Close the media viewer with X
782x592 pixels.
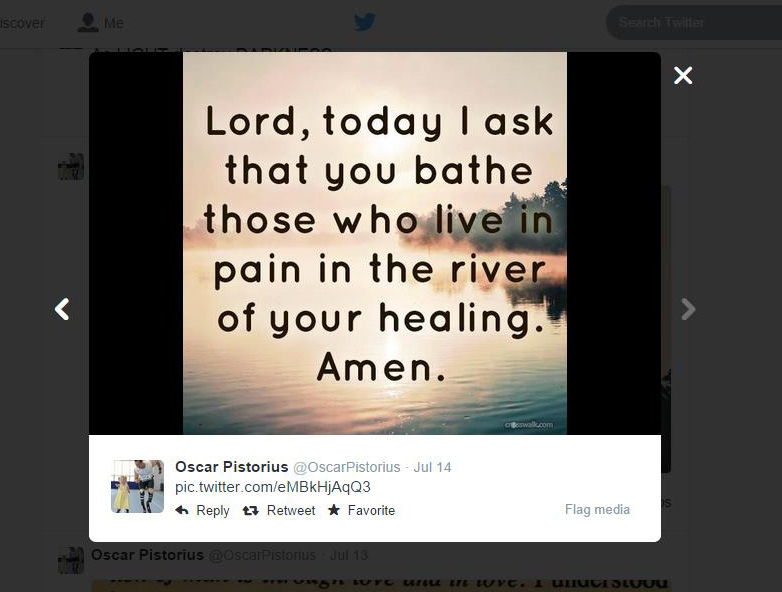coord(683,75)
